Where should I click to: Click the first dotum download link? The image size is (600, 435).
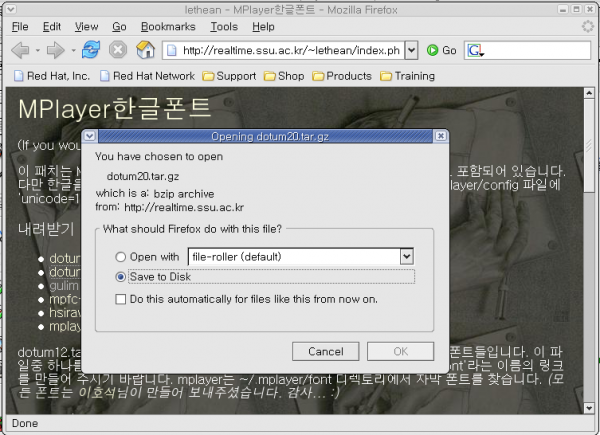(x=65, y=258)
